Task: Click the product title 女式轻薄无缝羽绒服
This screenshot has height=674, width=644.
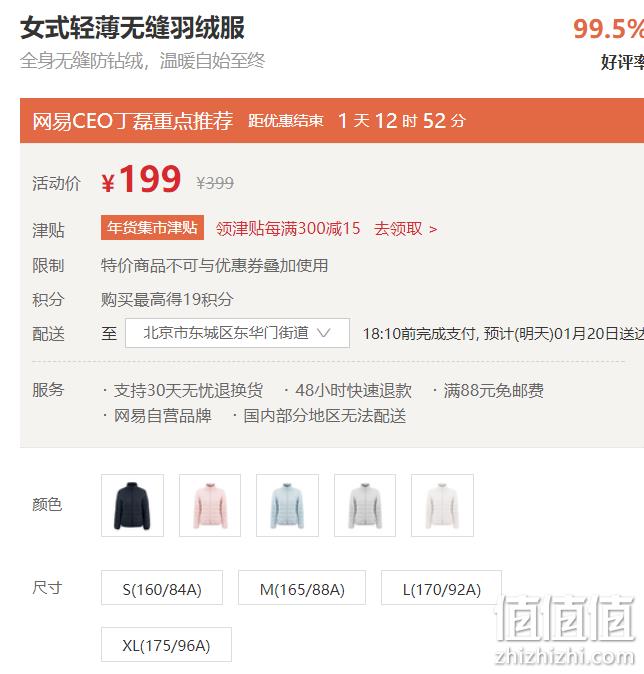Action: coord(132,28)
